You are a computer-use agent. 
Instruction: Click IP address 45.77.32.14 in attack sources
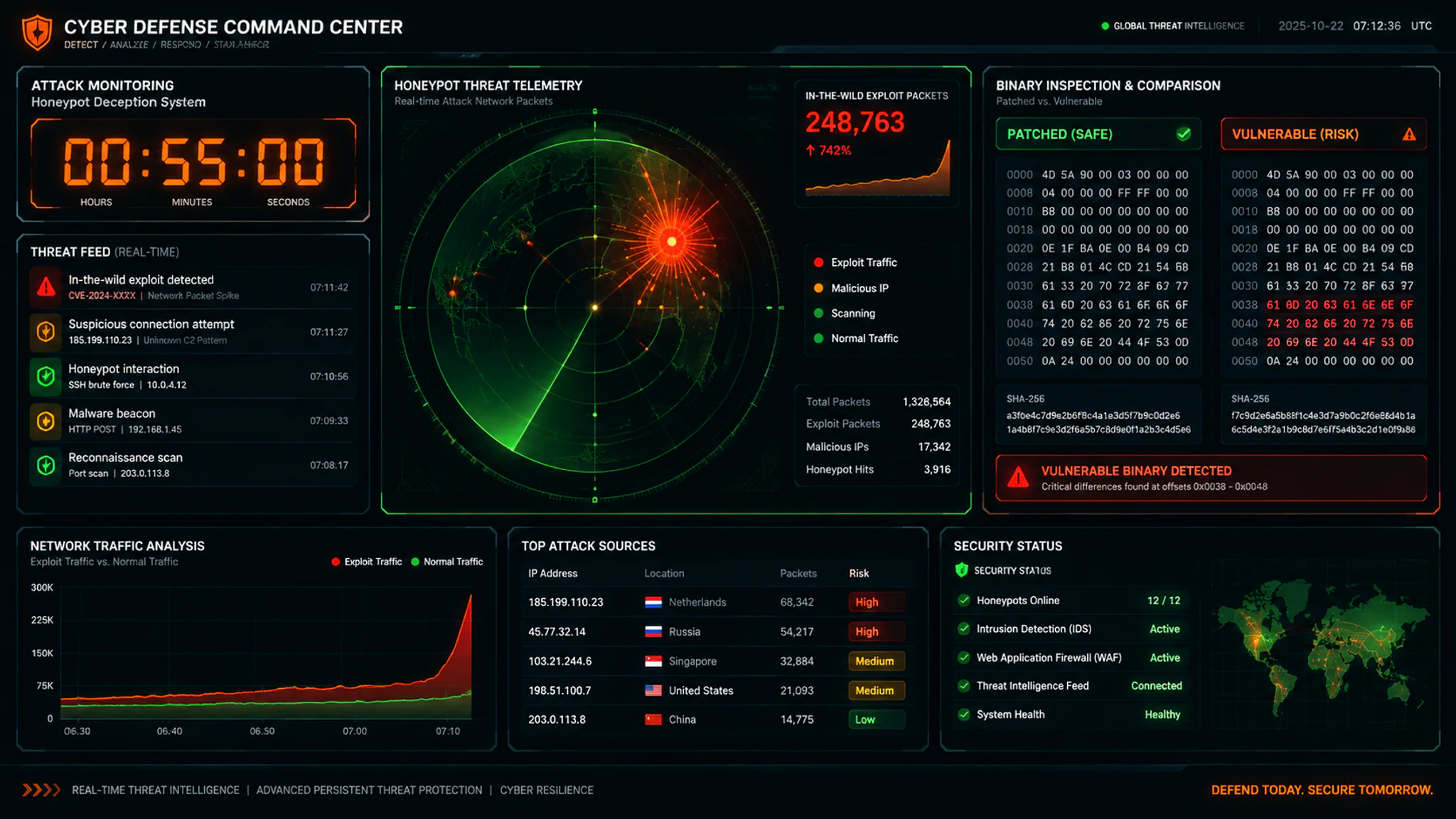click(557, 631)
